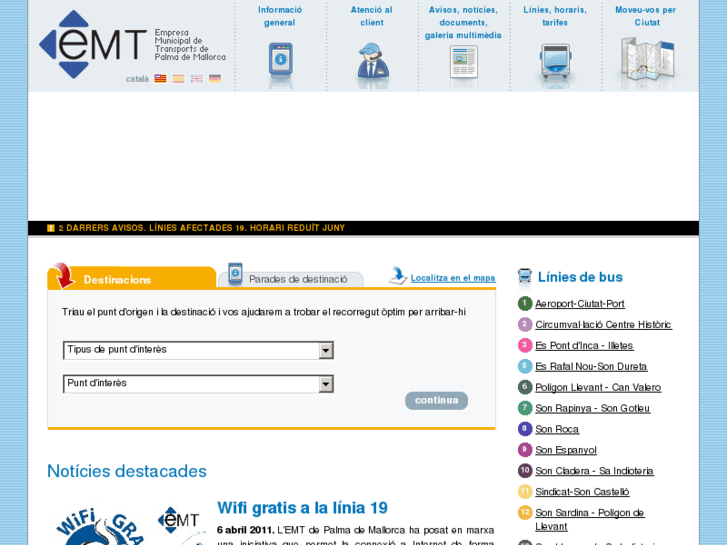The width and height of the screenshot is (727, 545).
Task: Open Avisos, notícies, documents menu
Action: (463, 22)
